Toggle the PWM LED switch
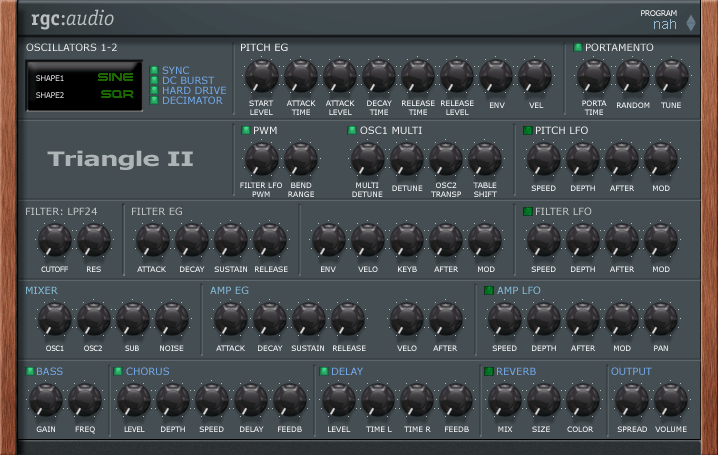The width and height of the screenshot is (718, 455). pos(246,130)
